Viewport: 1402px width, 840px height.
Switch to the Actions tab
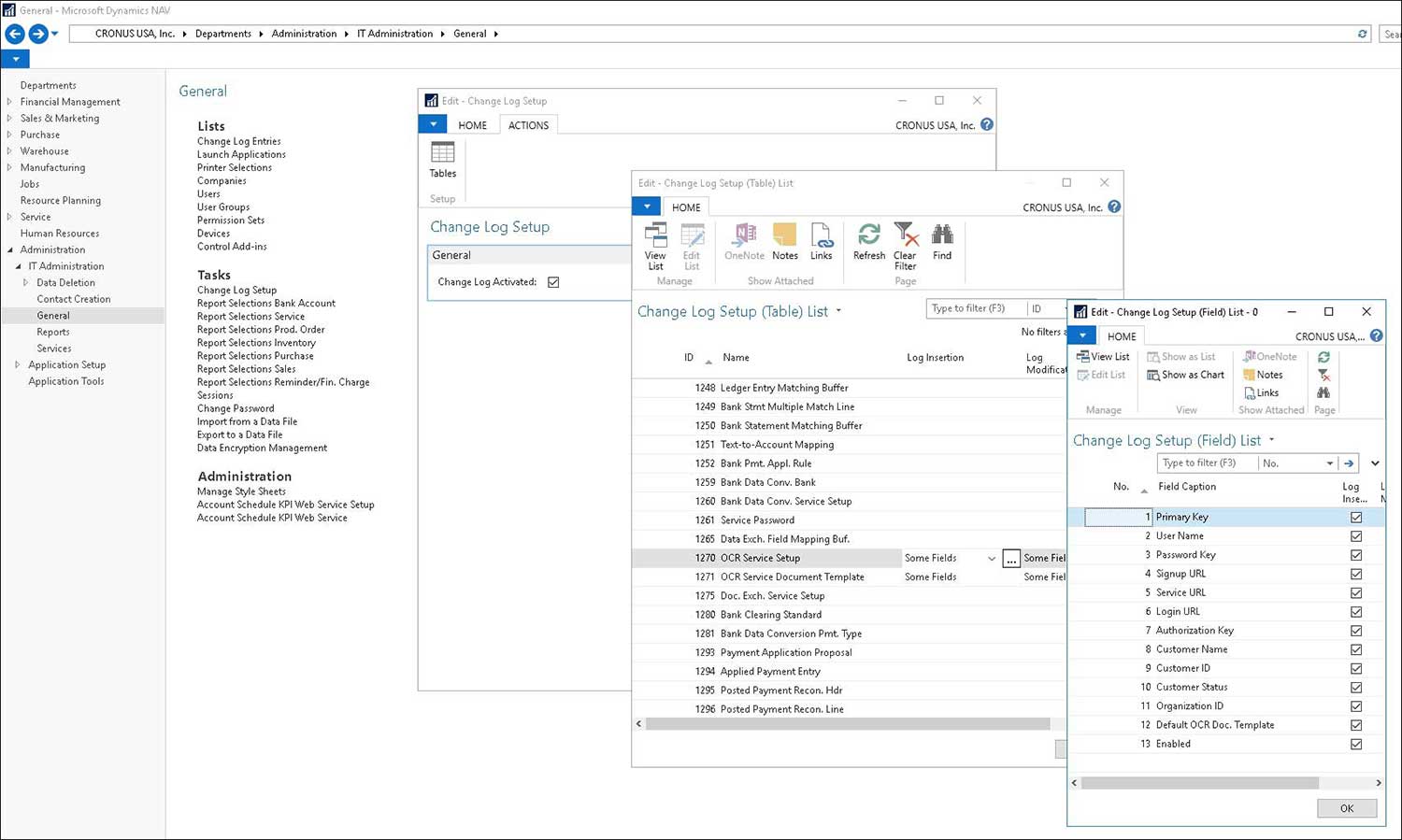click(x=528, y=124)
